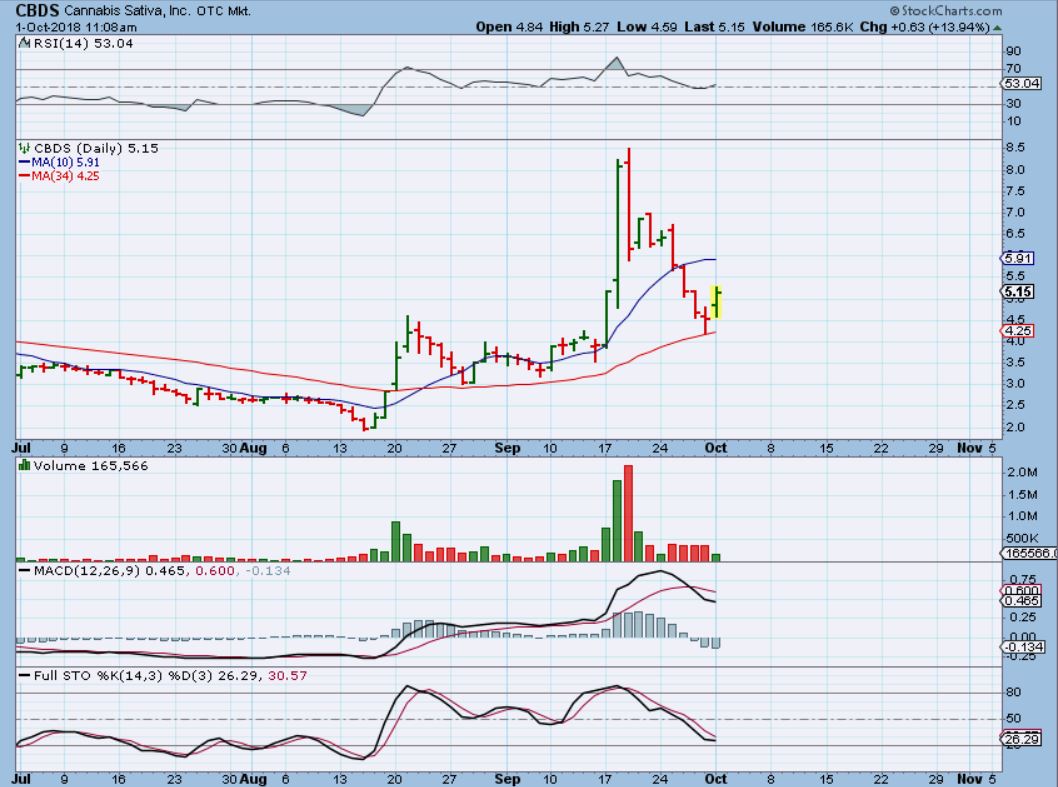Click the RSI indicator icon beside RSI(14)
Viewport: 1058px width, 787px height.
(24, 43)
